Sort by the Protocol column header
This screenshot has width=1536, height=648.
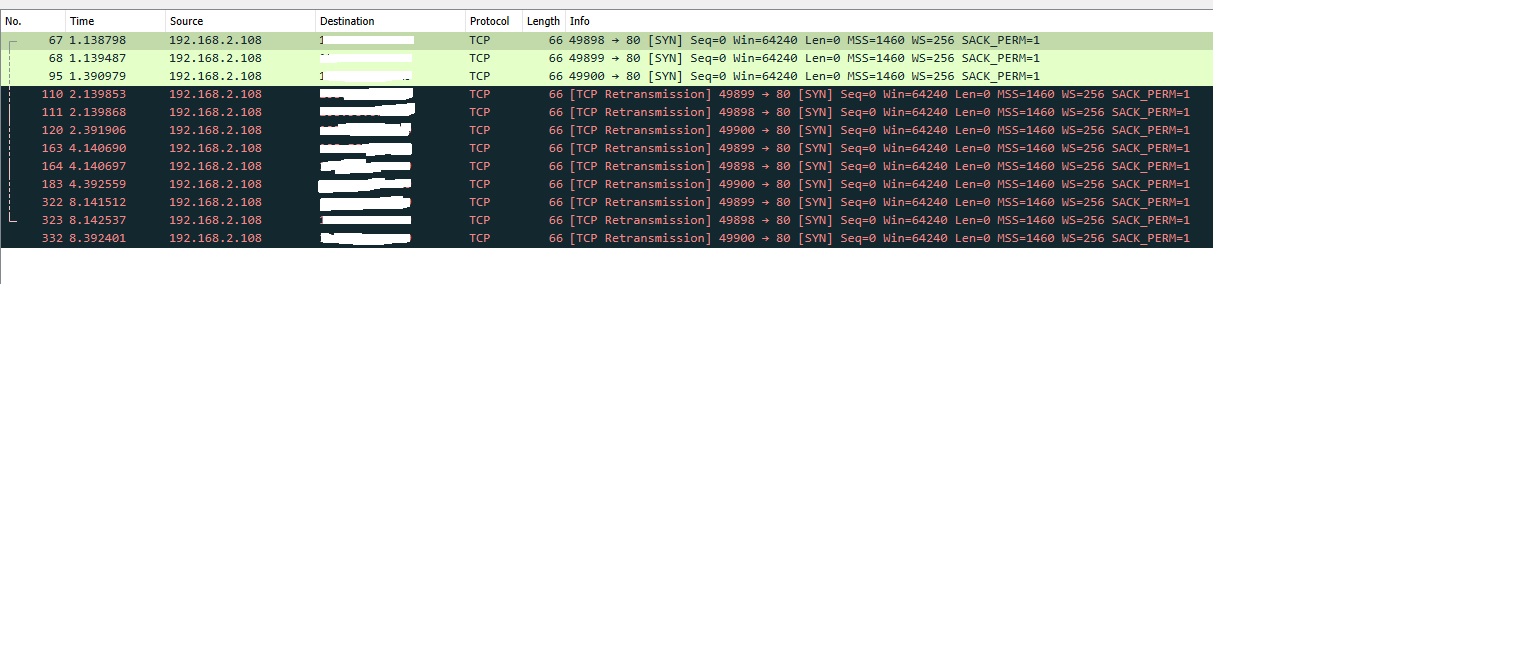pos(489,21)
